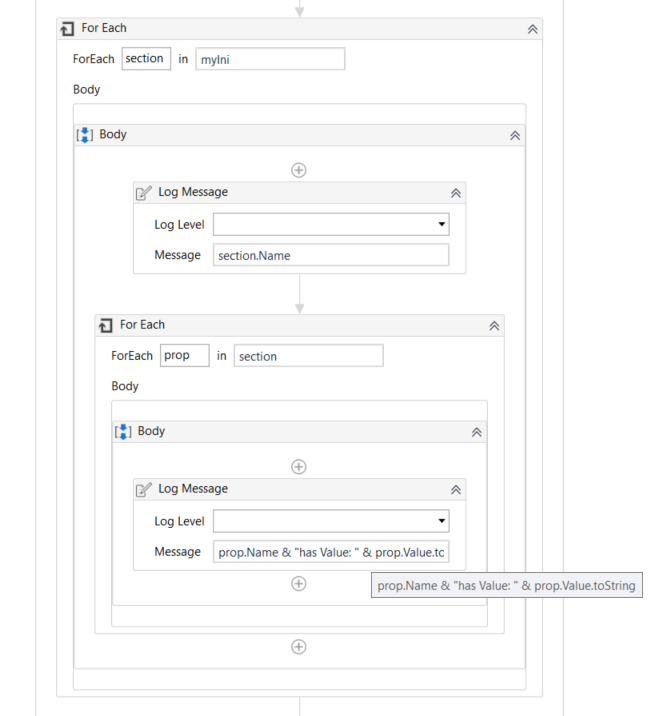The image size is (666, 716).
Task: Click the first Log Message activity icon
Action: (144, 193)
